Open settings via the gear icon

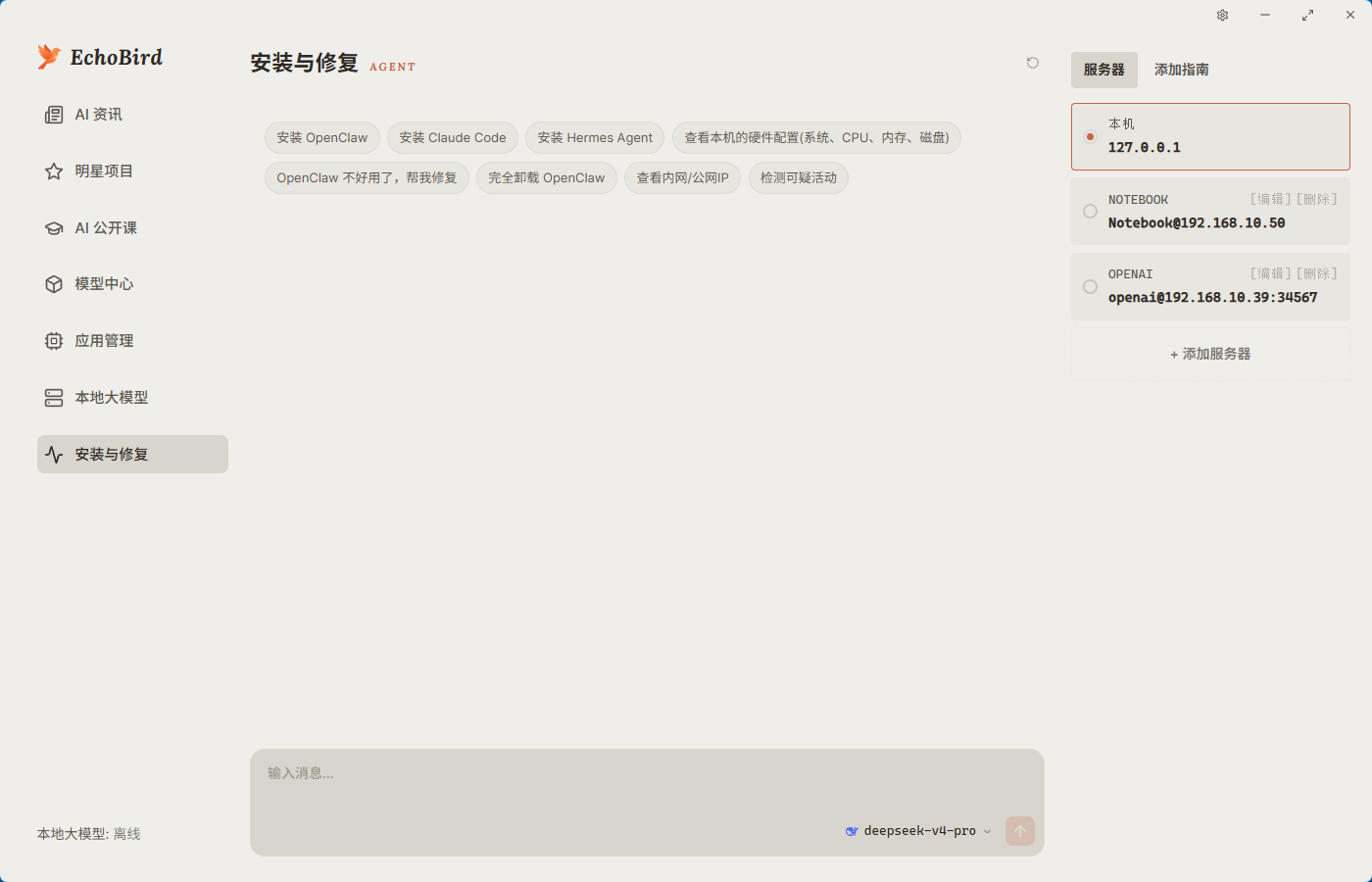[1223, 16]
